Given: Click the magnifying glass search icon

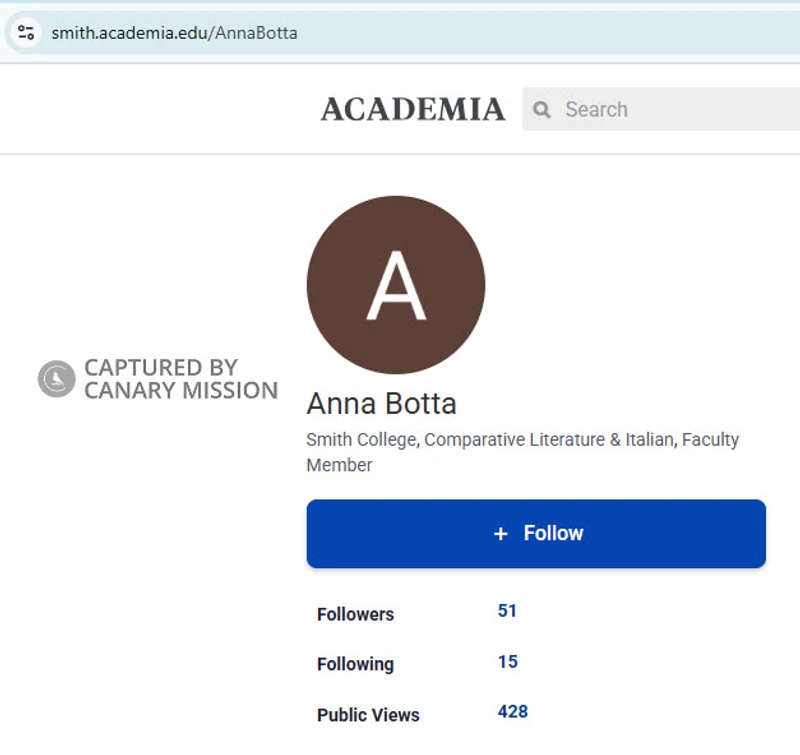Looking at the screenshot, I should coord(541,109).
